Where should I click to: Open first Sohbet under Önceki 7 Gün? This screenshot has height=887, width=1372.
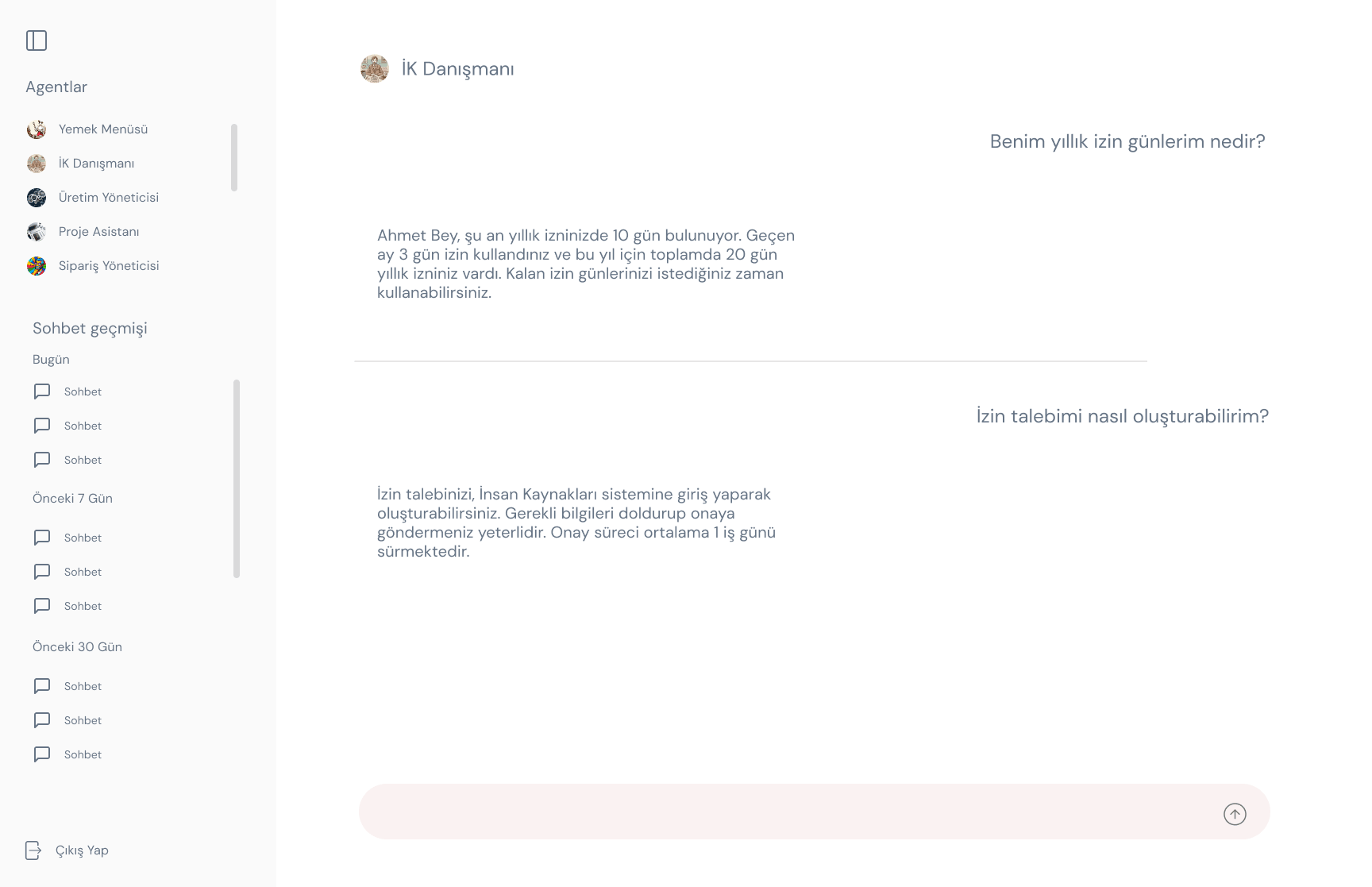click(x=83, y=538)
